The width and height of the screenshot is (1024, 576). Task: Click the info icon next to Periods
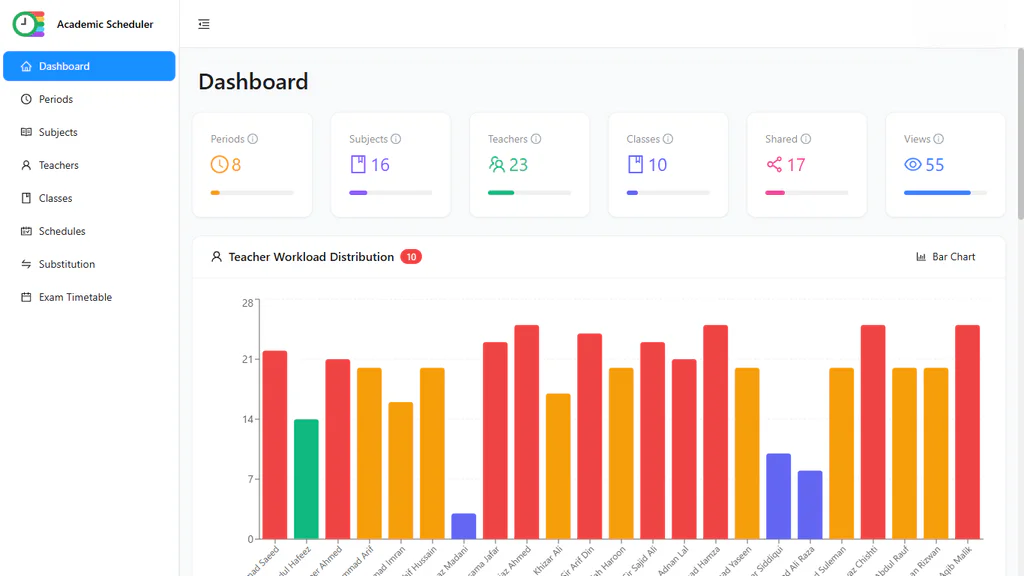(x=253, y=139)
